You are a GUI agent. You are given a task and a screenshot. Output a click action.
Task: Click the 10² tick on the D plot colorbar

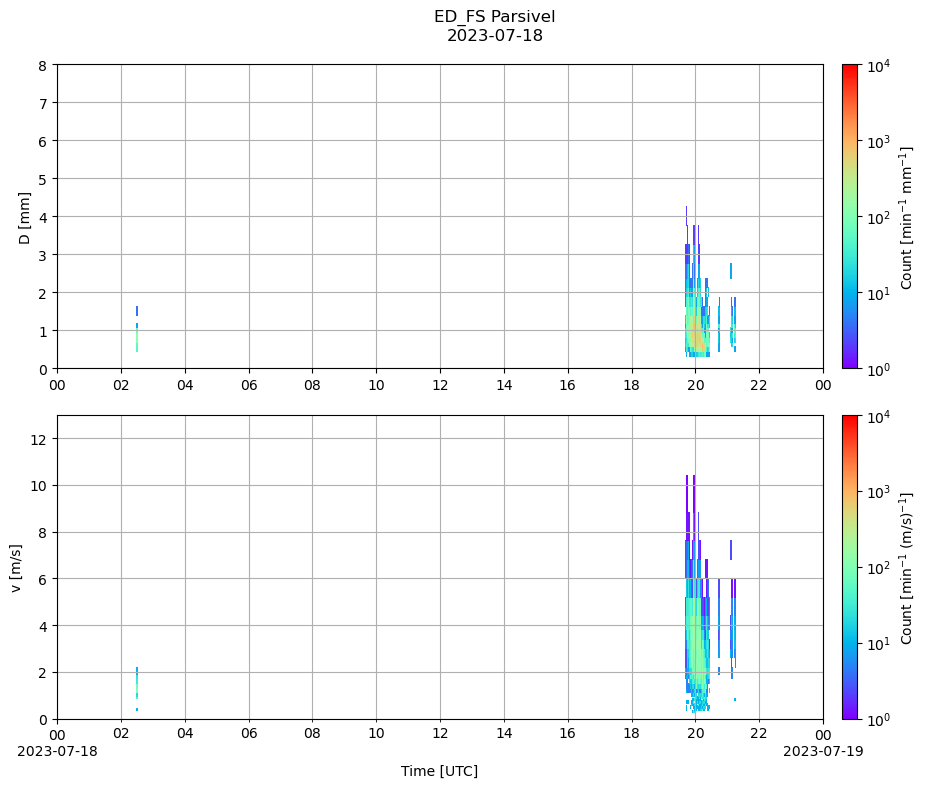coord(878,218)
